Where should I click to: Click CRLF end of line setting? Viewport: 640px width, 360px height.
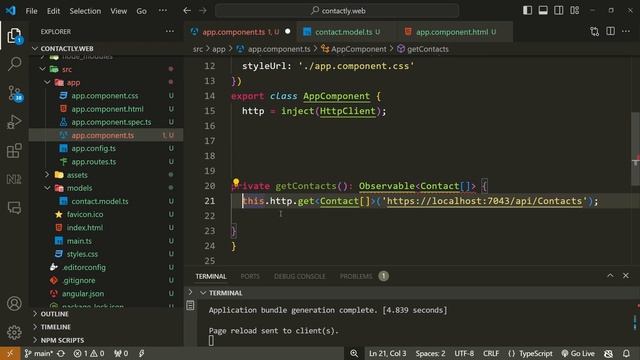coord(491,353)
